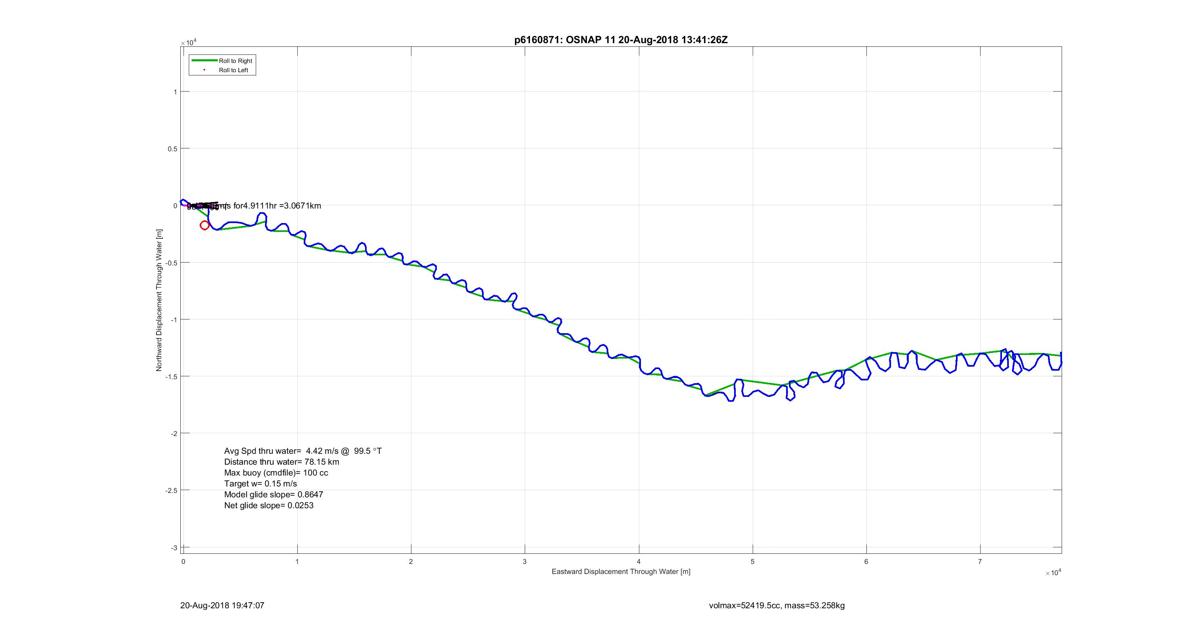Select the 'Max buoy (cmdfile)= 100 cc' line
The height and width of the screenshot is (622, 1200).
tap(276, 473)
